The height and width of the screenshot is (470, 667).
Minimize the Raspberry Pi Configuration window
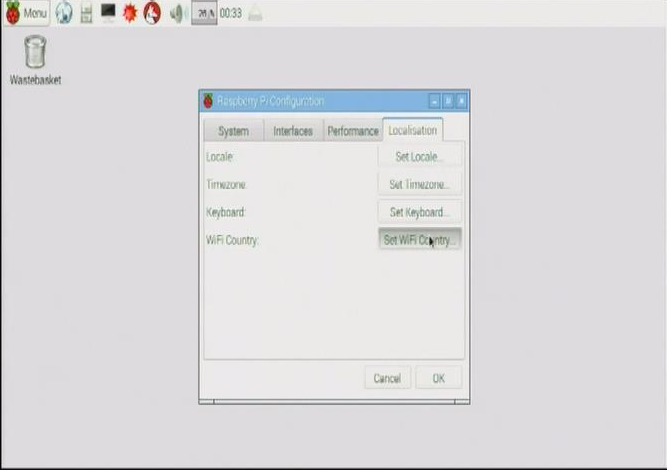tap(434, 102)
